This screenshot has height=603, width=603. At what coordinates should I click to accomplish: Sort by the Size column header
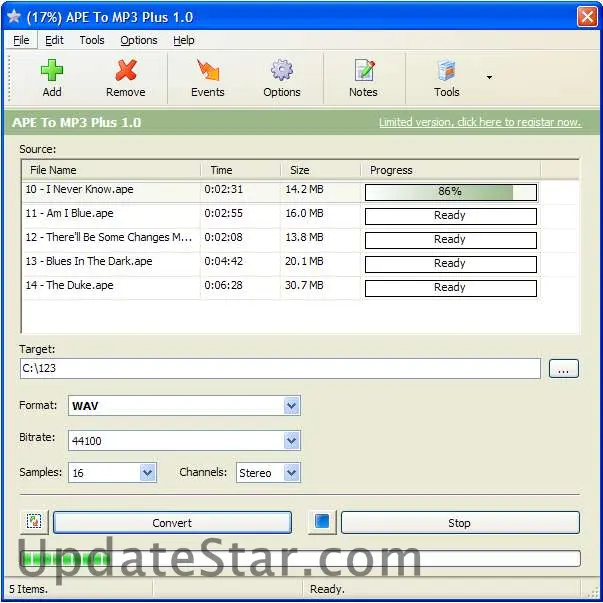pos(321,170)
